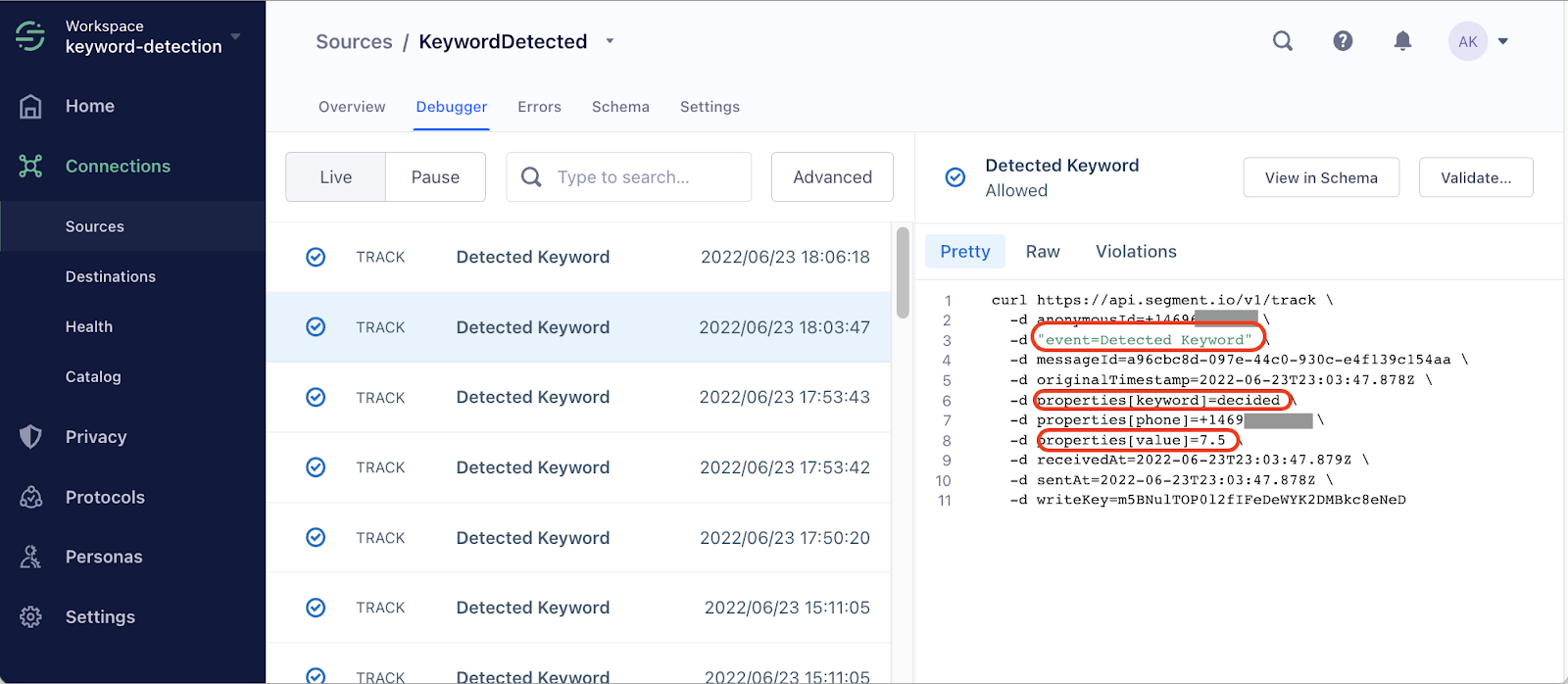This screenshot has width=1568, height=684.
Task: Switch to the Debugger tab
Action: pos(451,107)
